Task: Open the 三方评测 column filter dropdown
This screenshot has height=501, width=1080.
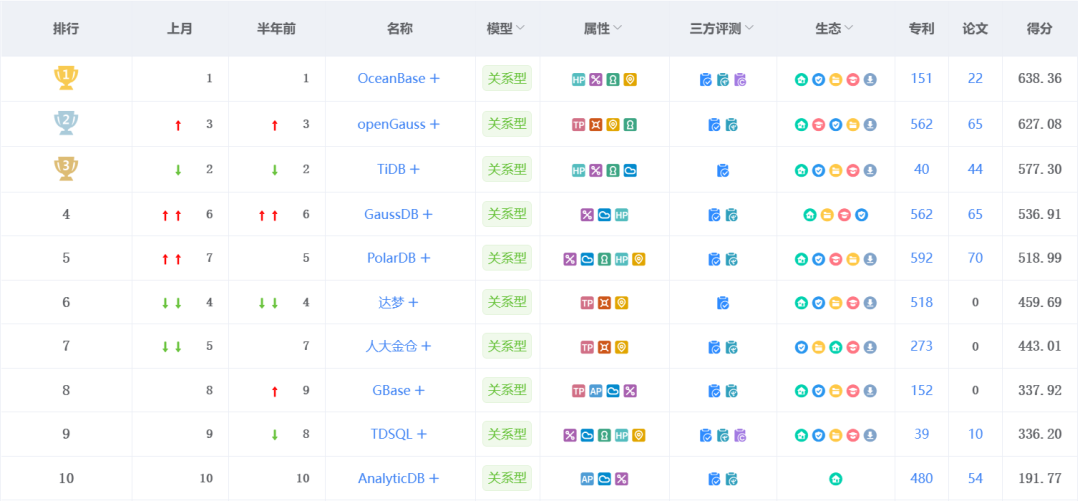Action: click(x=749, y=28)
